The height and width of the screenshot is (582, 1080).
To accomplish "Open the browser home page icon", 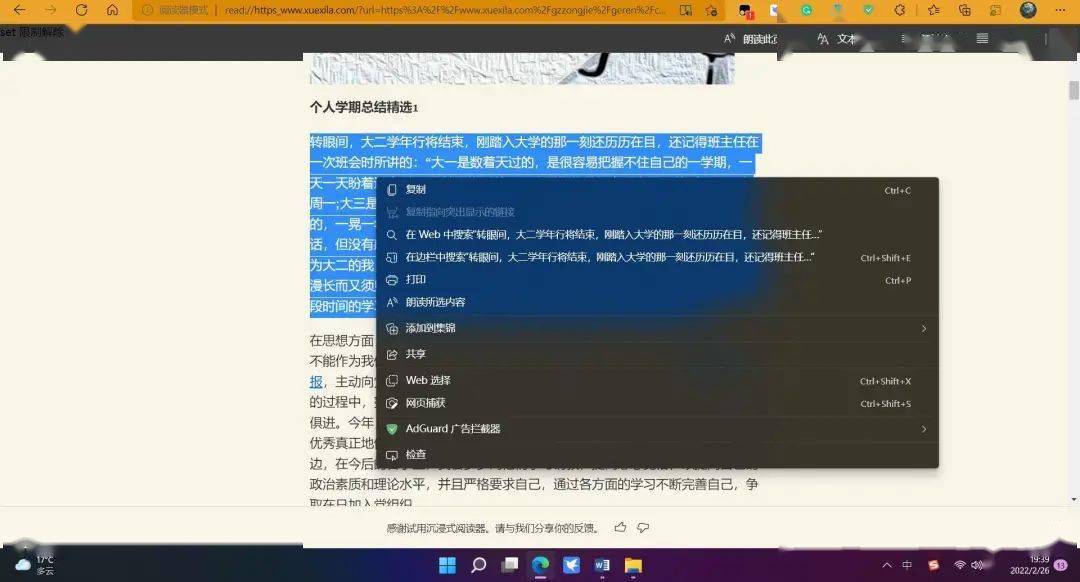I will (112, 10).
